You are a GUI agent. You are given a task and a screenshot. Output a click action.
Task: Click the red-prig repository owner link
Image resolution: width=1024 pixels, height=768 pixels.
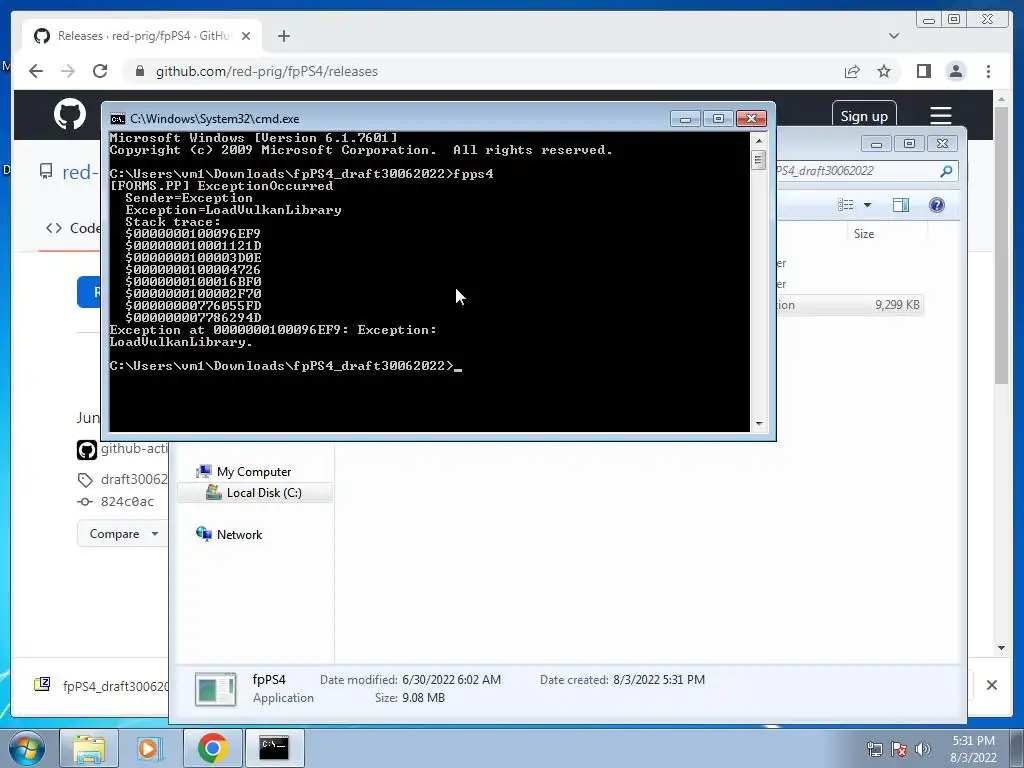click(x=79, y=172)
